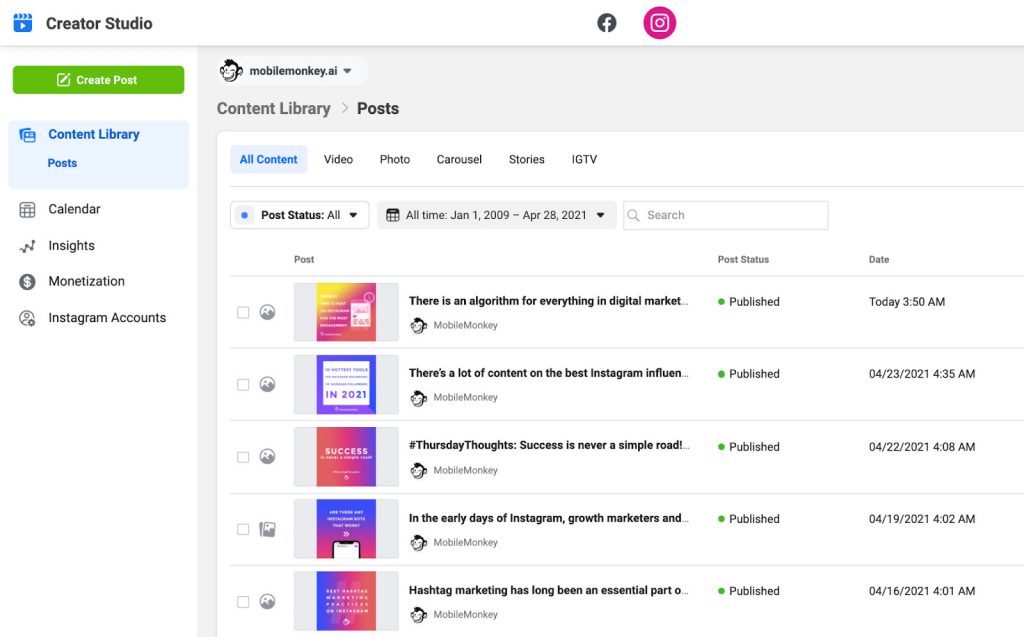Open the Hashtag marketing post thumbnail
Viewport: 1024px width, 637px height.
(x=346, y=601)
